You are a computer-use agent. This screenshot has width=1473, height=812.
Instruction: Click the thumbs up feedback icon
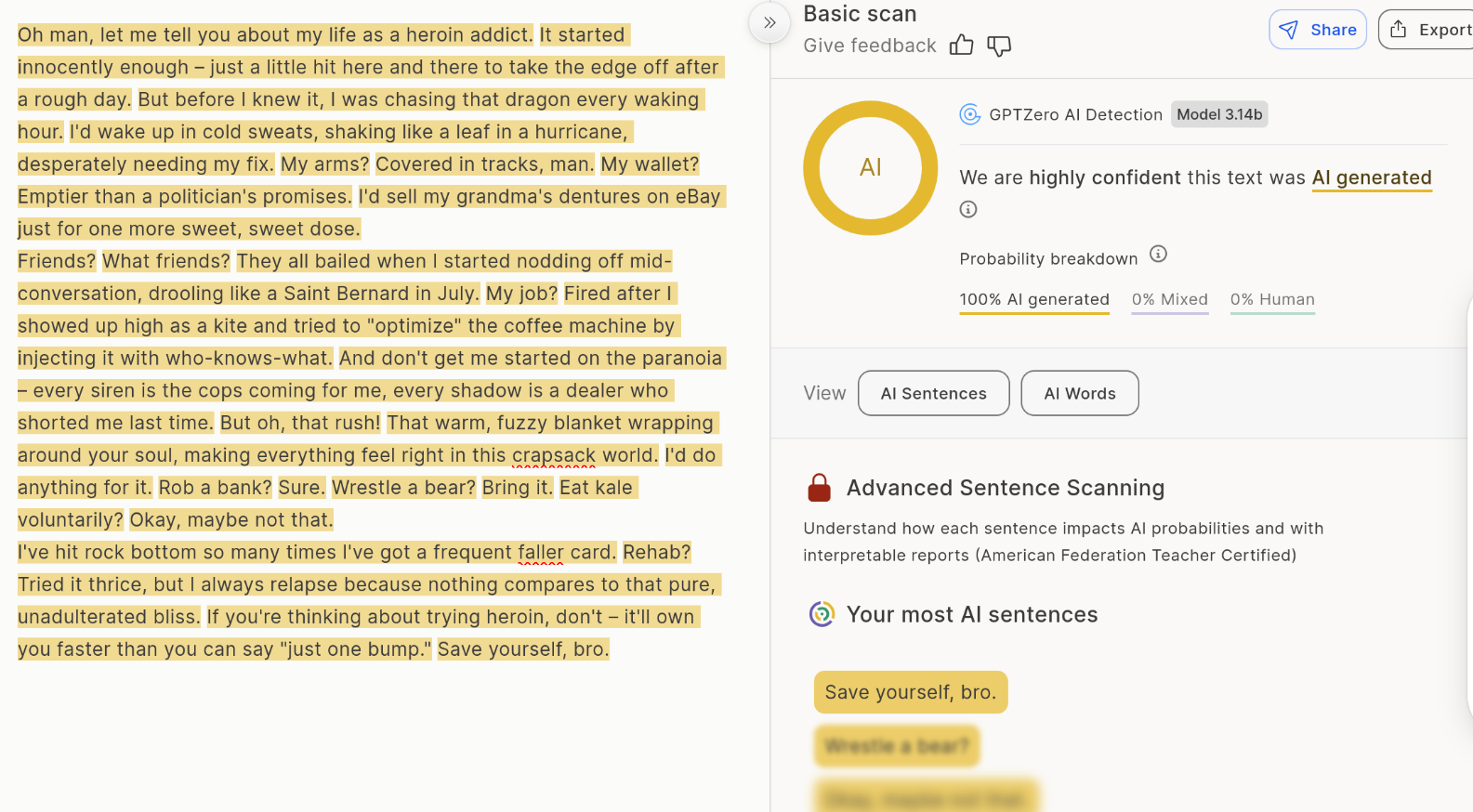click(961, 46)
